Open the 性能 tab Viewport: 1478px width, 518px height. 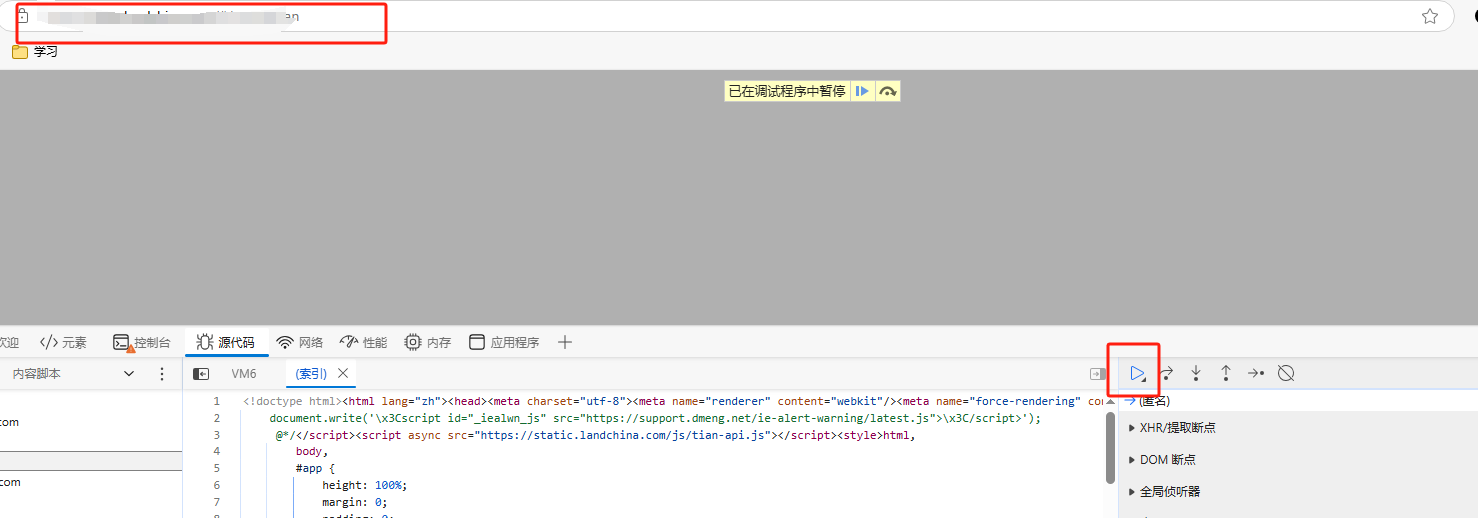[x=364, y=342]
